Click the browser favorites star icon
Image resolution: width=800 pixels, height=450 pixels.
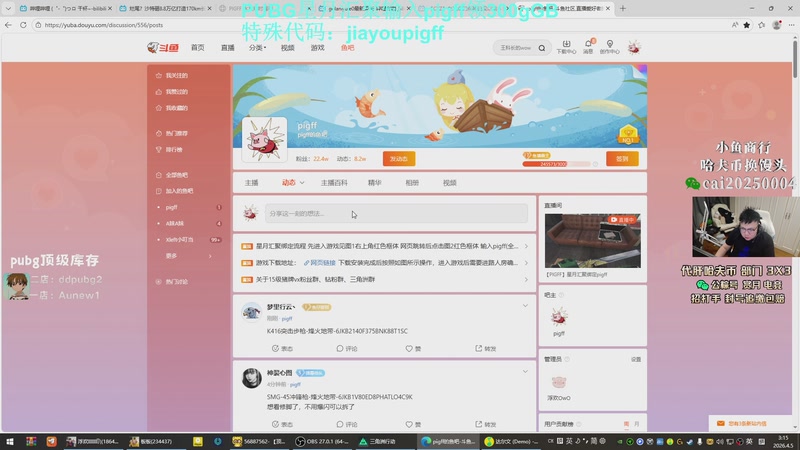(746, 24)
